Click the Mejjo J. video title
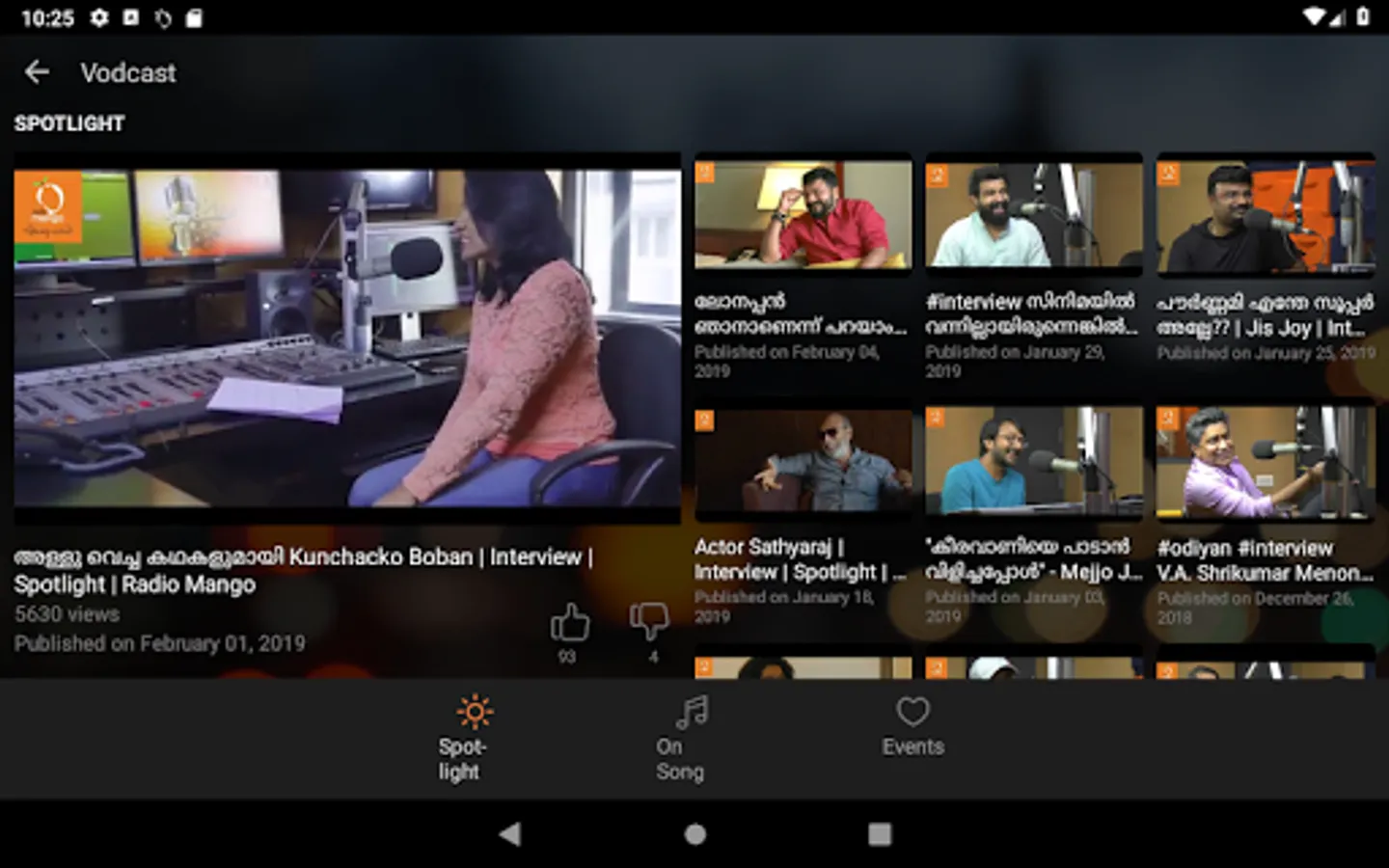 [1033, 558]
